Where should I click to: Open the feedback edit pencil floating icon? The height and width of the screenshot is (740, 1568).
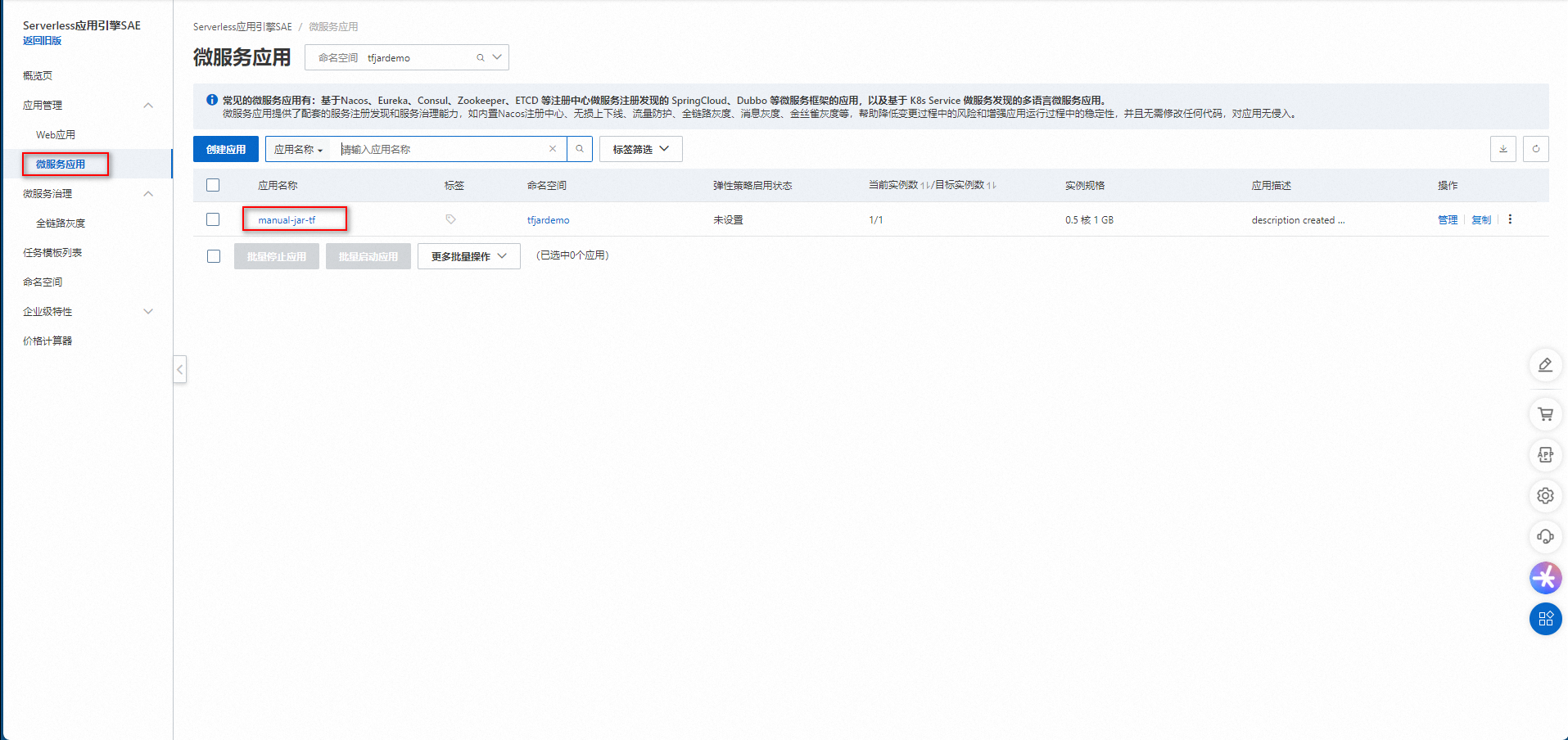(x=1545, y=365)
